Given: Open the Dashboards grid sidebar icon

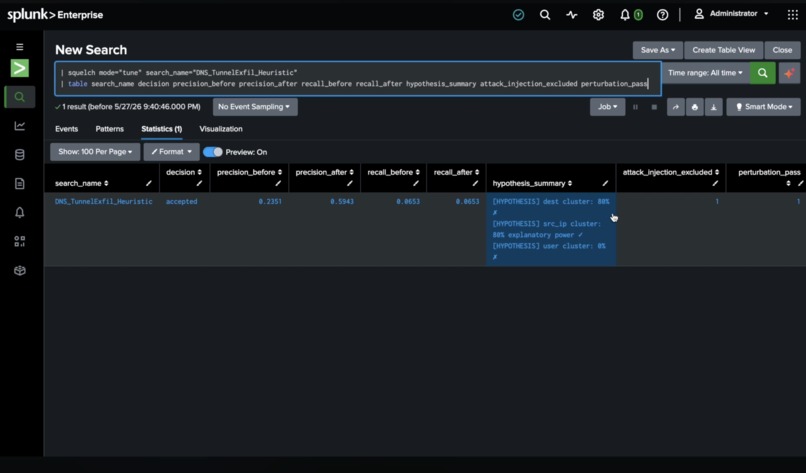Looking at the screenshot, I should click(x=20, y=241).
